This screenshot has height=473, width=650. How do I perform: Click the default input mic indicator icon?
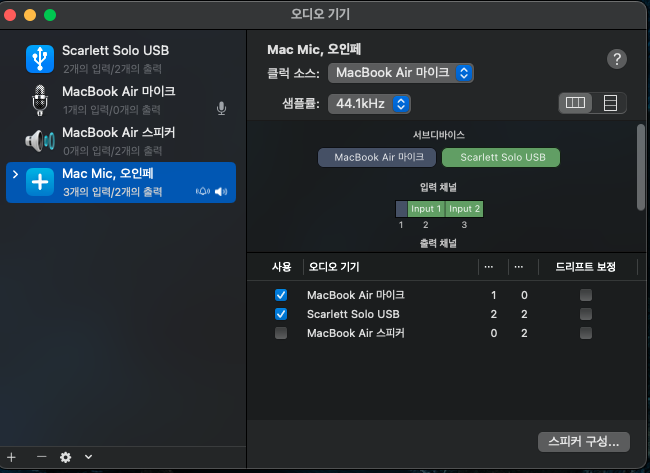tap(222, 109)
